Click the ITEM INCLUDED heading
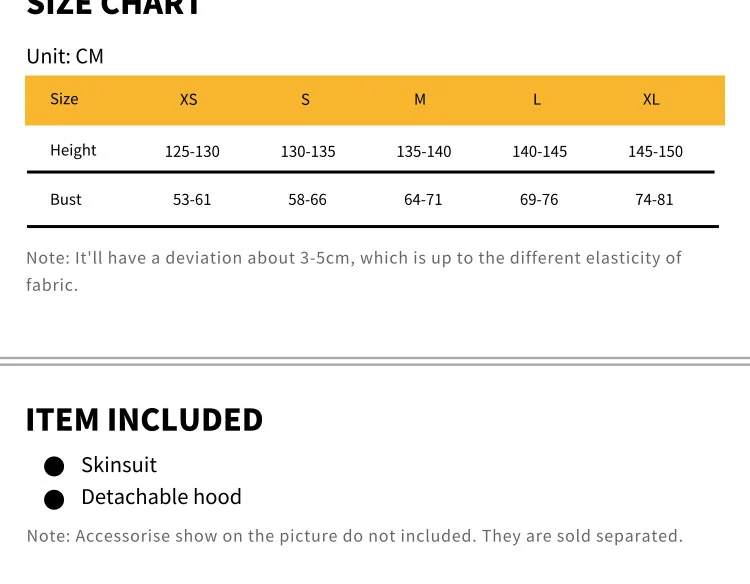This screenshot has width=750, height=584. coord(144,419)
